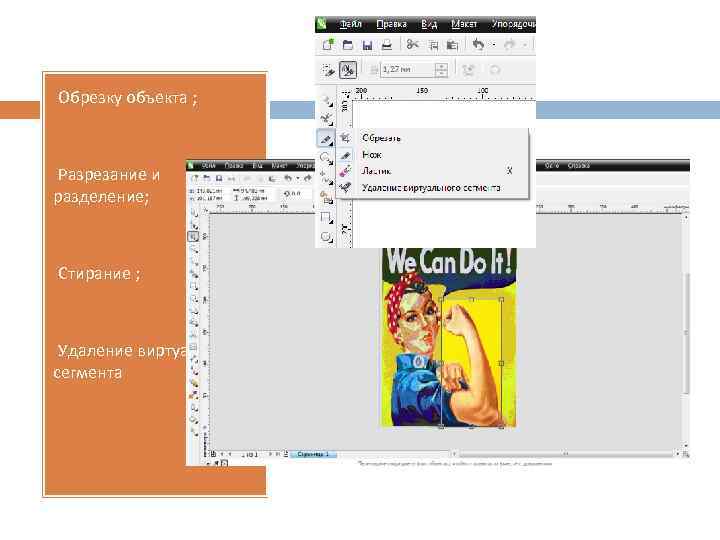Click the Undo arrow in the top toolbar
720x540 pixels.
[x=478, y=45]
